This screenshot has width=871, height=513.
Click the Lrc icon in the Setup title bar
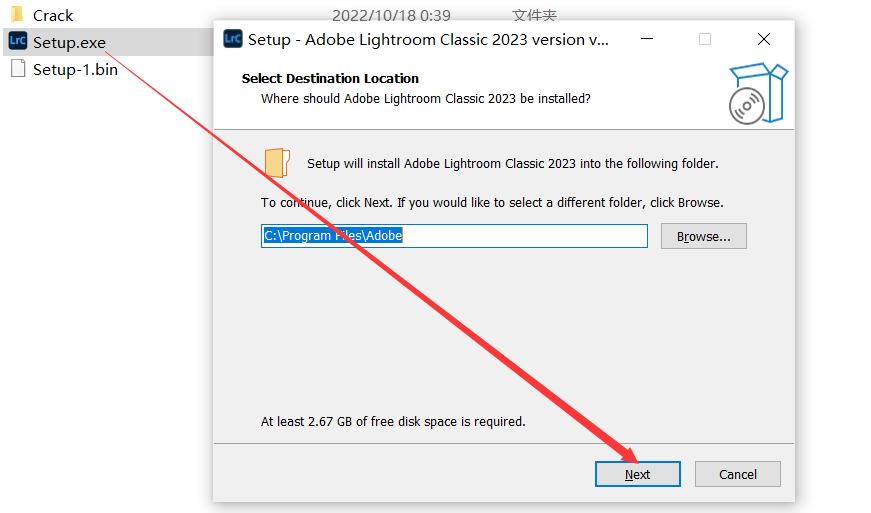[x=233, y=39]
